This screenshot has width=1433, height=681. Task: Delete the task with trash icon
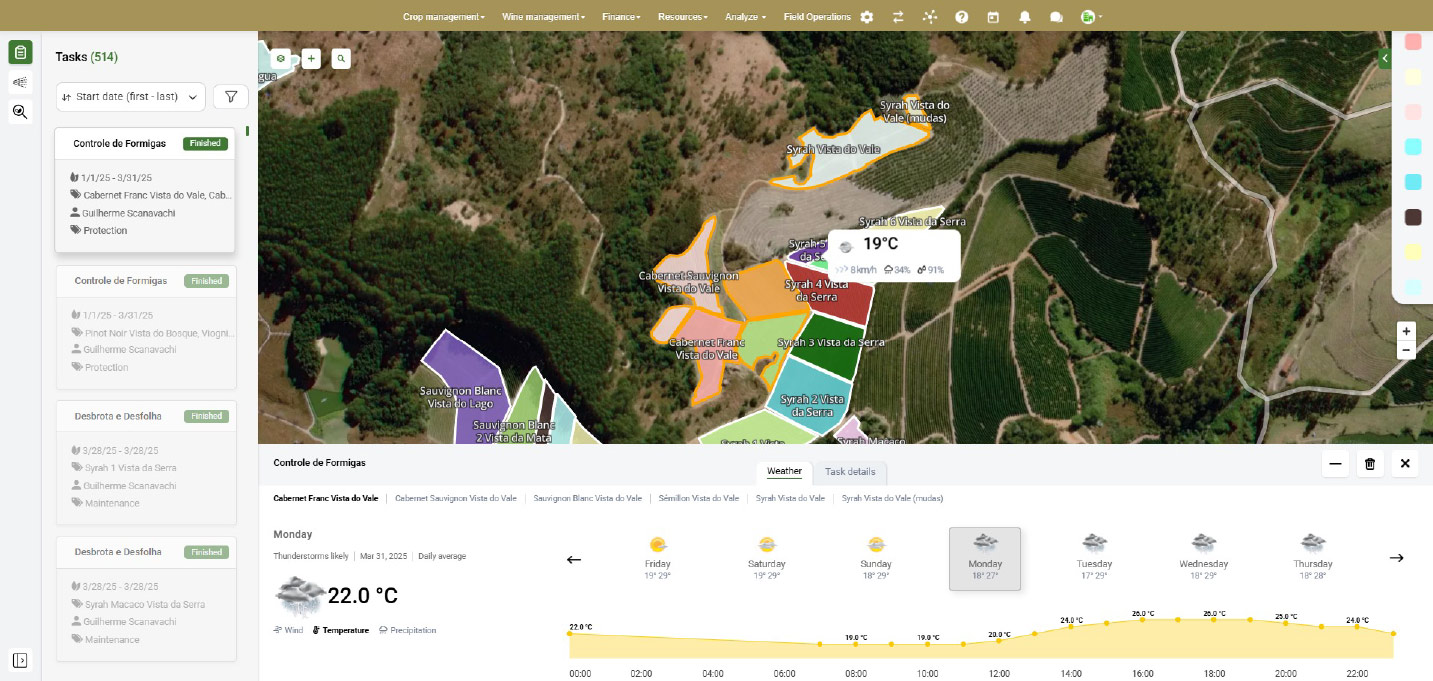[1370, 464]
